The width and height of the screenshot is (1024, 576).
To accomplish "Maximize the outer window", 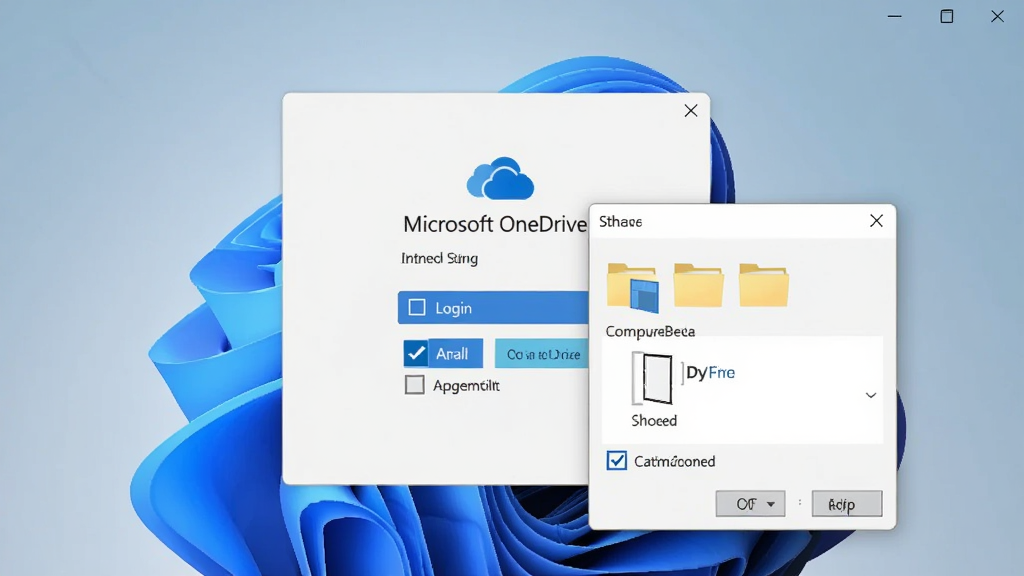I will point(946,16).
